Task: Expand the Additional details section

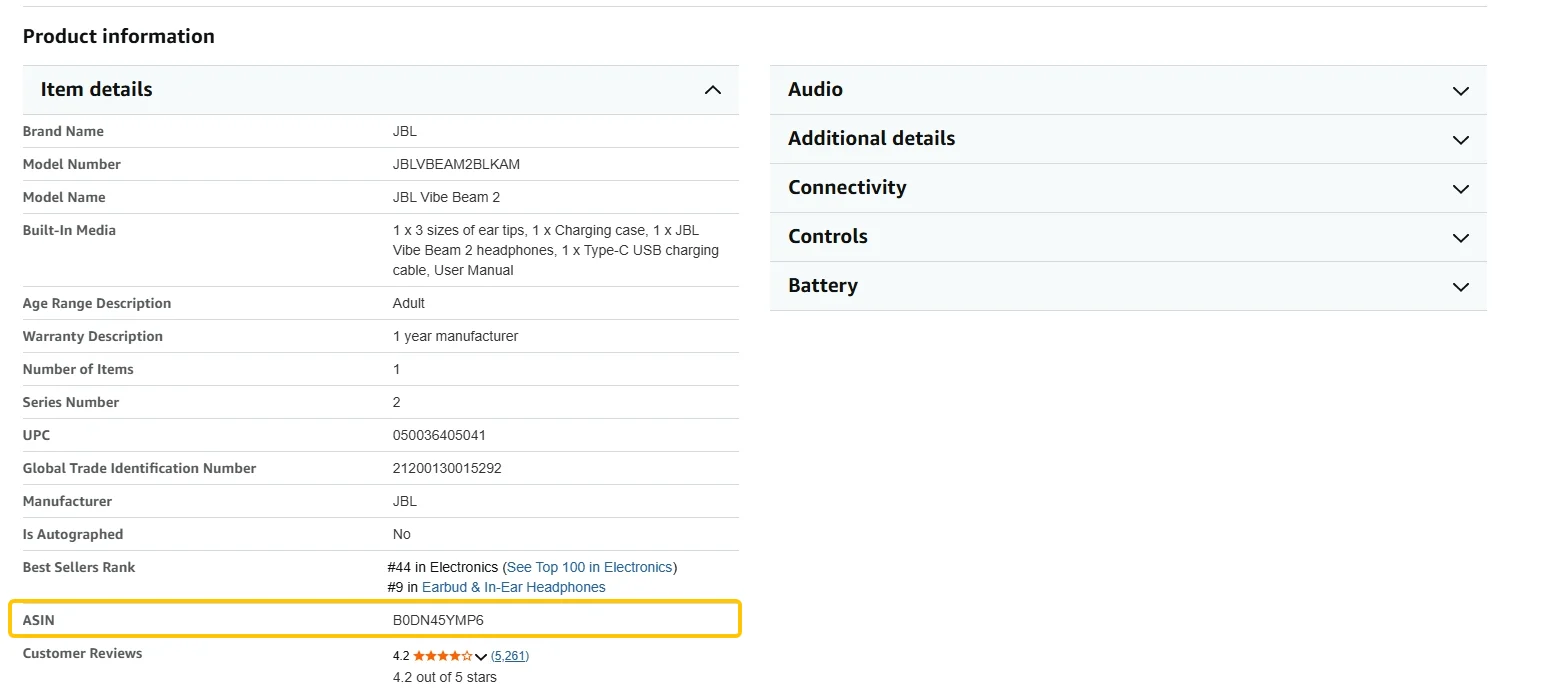Action: pyautogui.click(x=1128, y=139)
